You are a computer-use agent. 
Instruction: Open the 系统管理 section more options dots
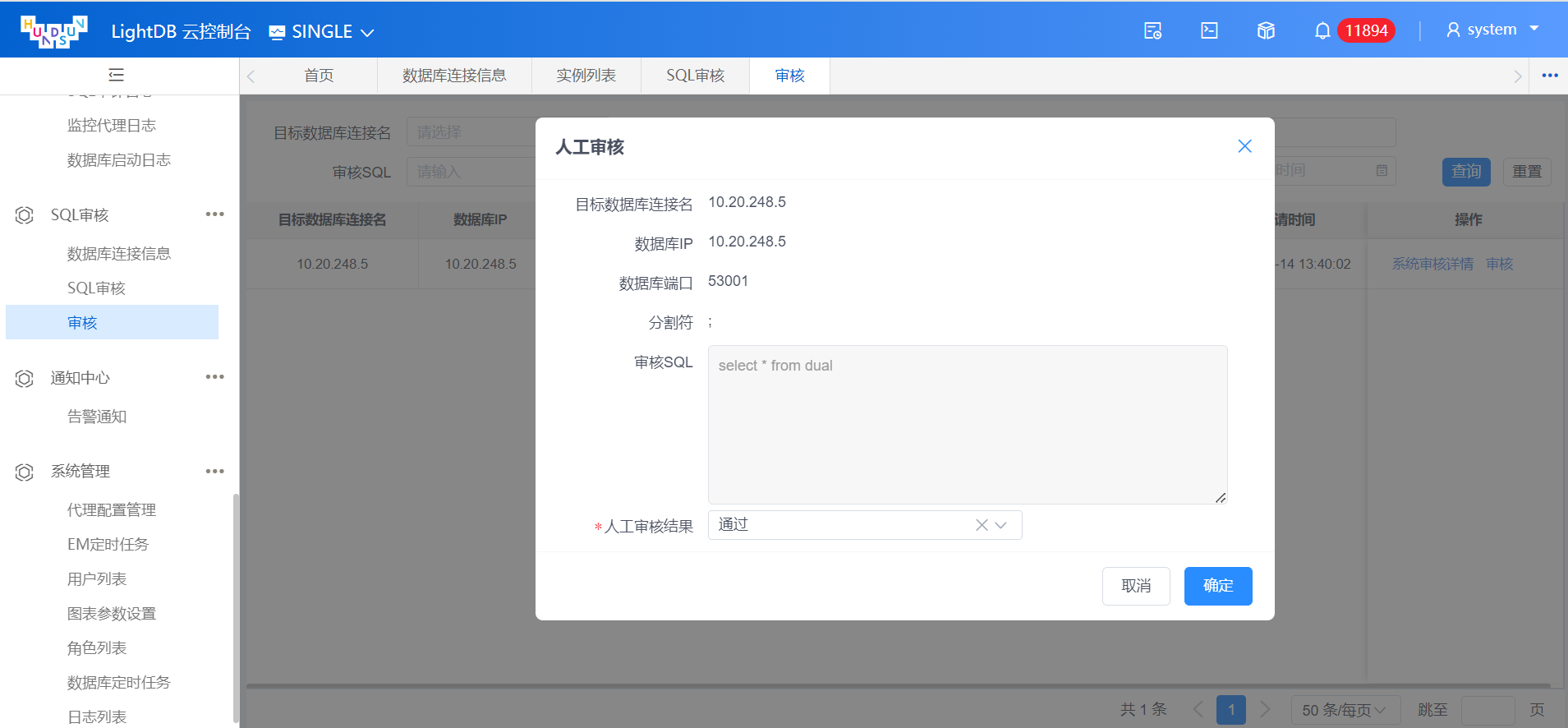tap(215, 471)
